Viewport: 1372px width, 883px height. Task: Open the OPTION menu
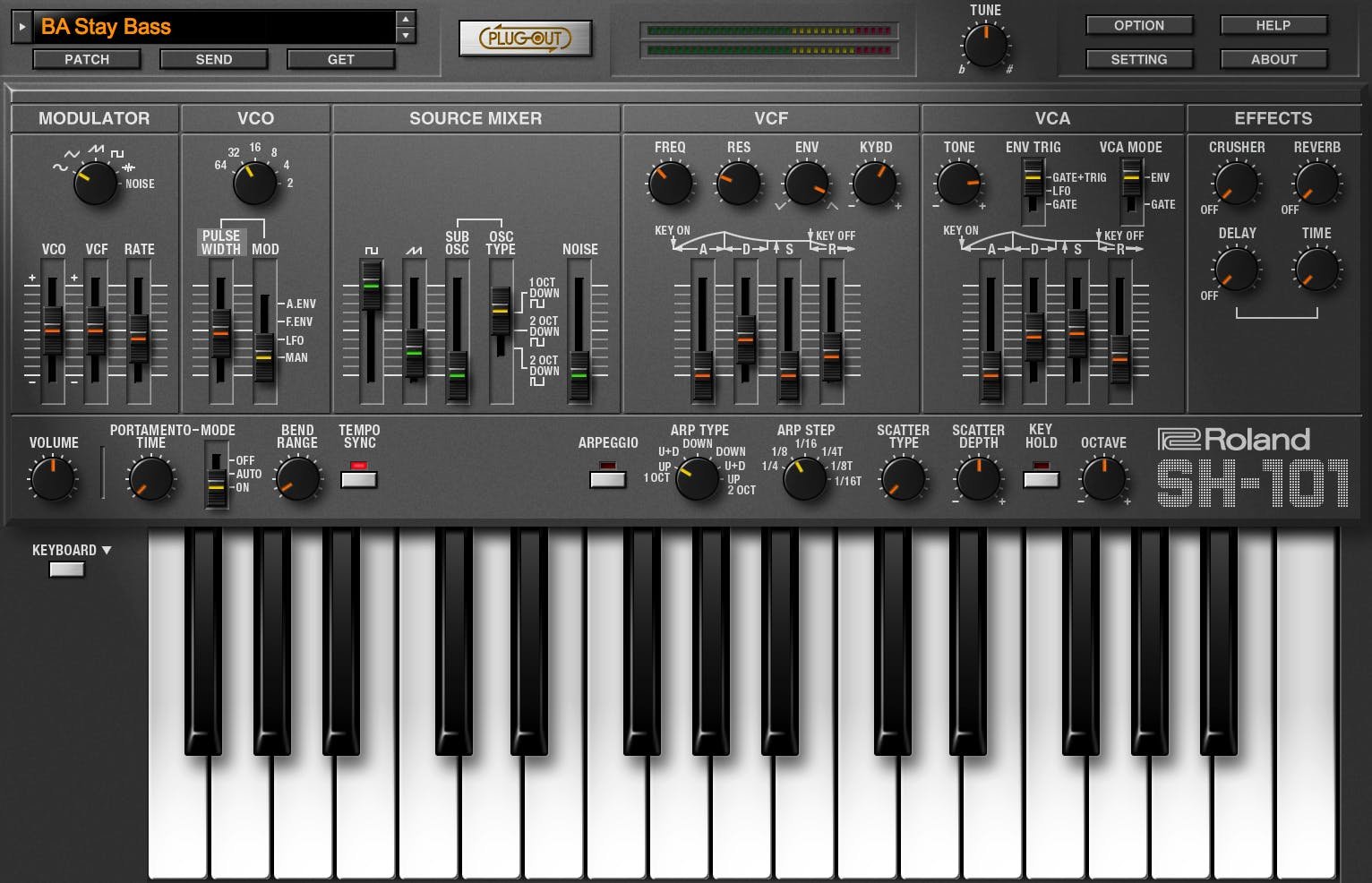tap(1138, 25)
